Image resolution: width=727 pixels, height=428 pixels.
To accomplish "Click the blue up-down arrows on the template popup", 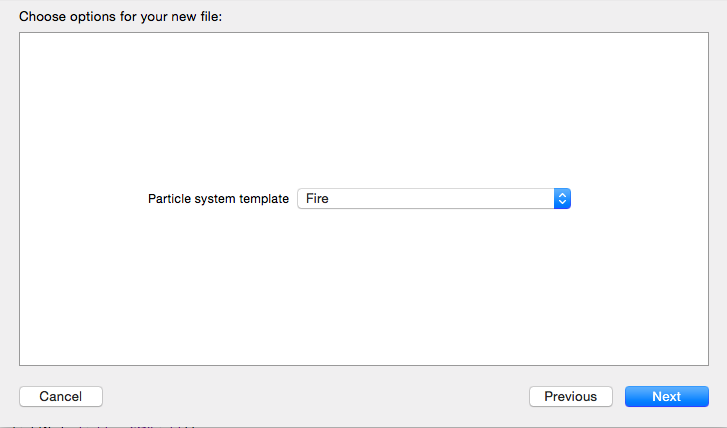I will [x=562, y=199].
